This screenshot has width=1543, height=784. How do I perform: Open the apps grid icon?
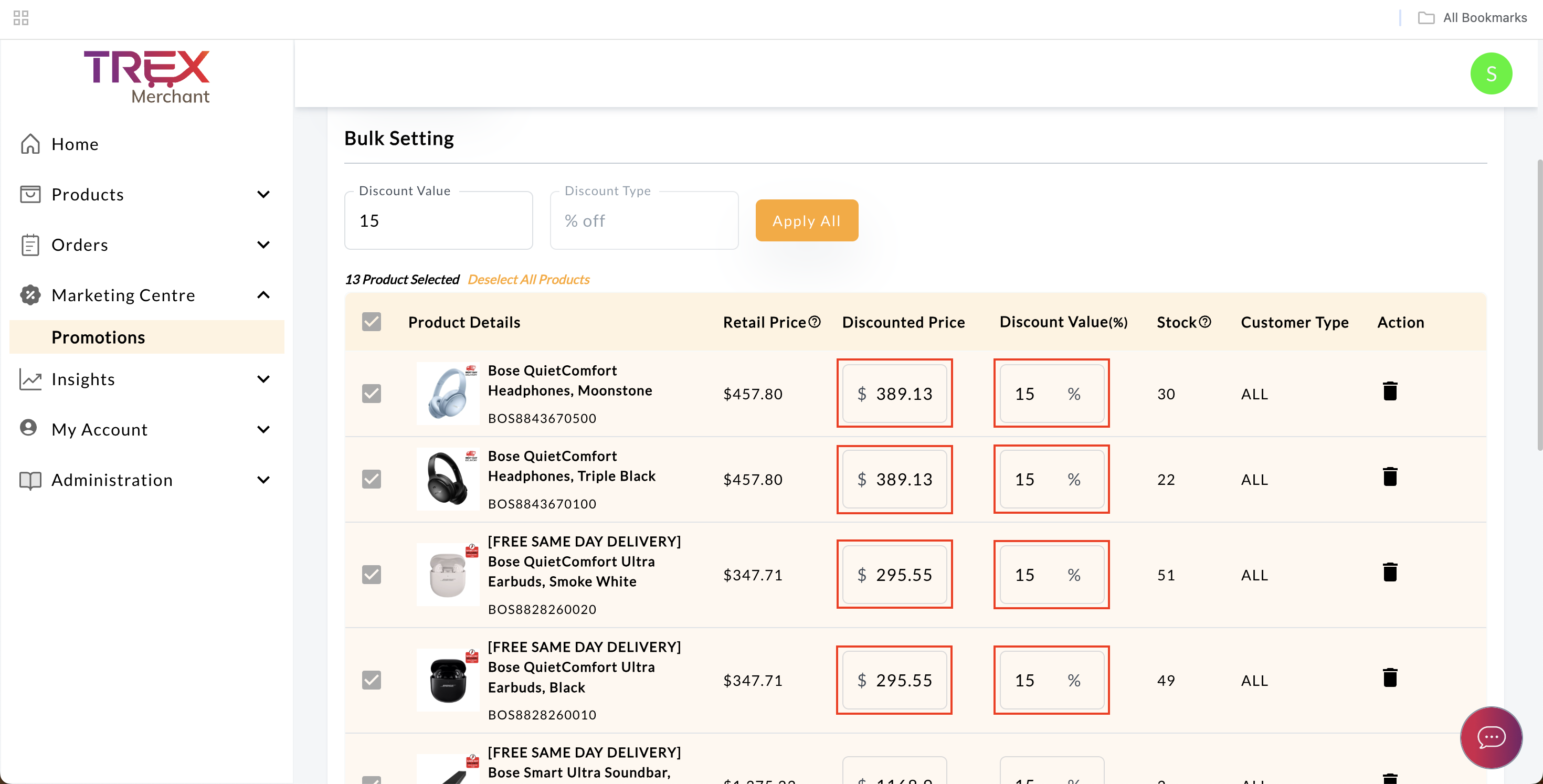[x=21, y=18]
